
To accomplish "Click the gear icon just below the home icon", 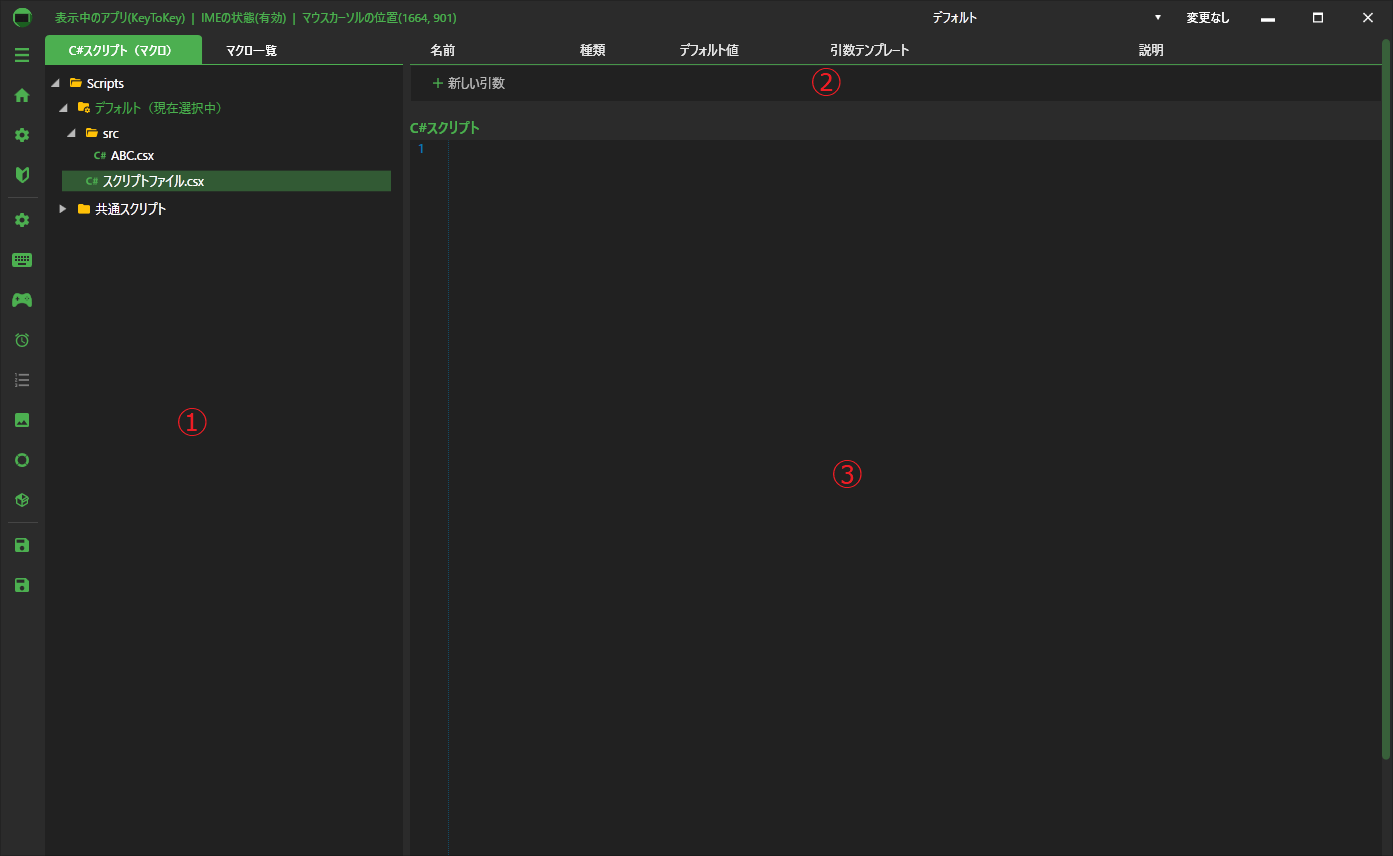I will pos(22,135).
